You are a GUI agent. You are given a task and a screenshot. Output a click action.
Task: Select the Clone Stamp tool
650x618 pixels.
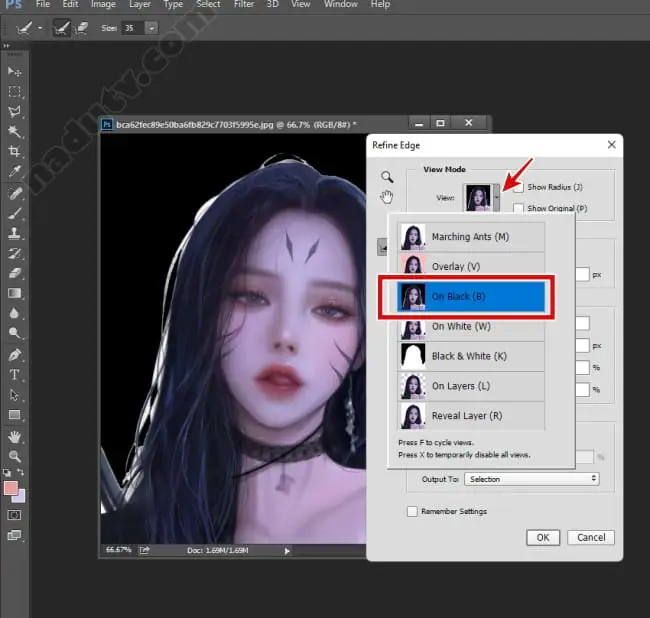[15, 233]
